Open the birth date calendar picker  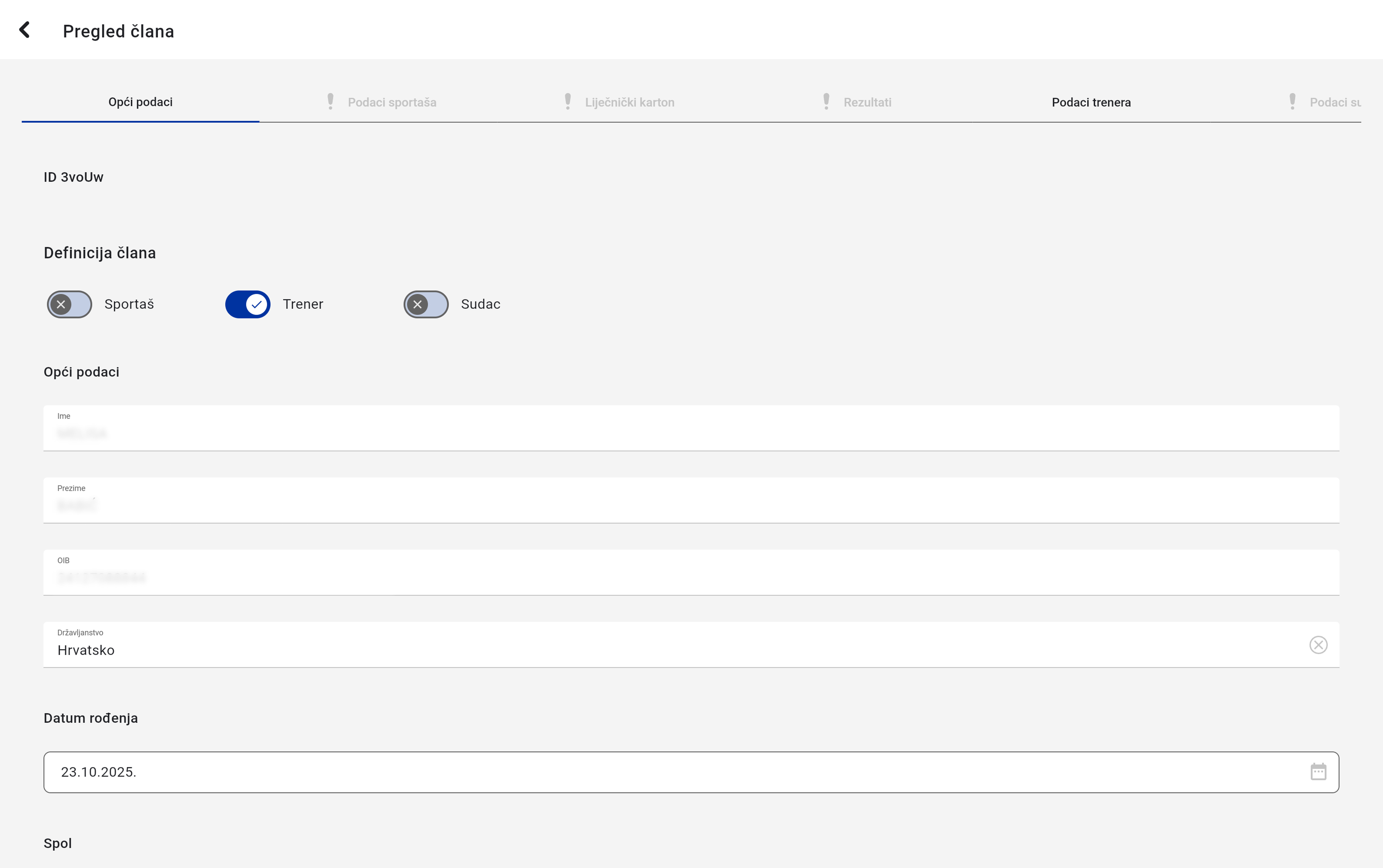1318,771
